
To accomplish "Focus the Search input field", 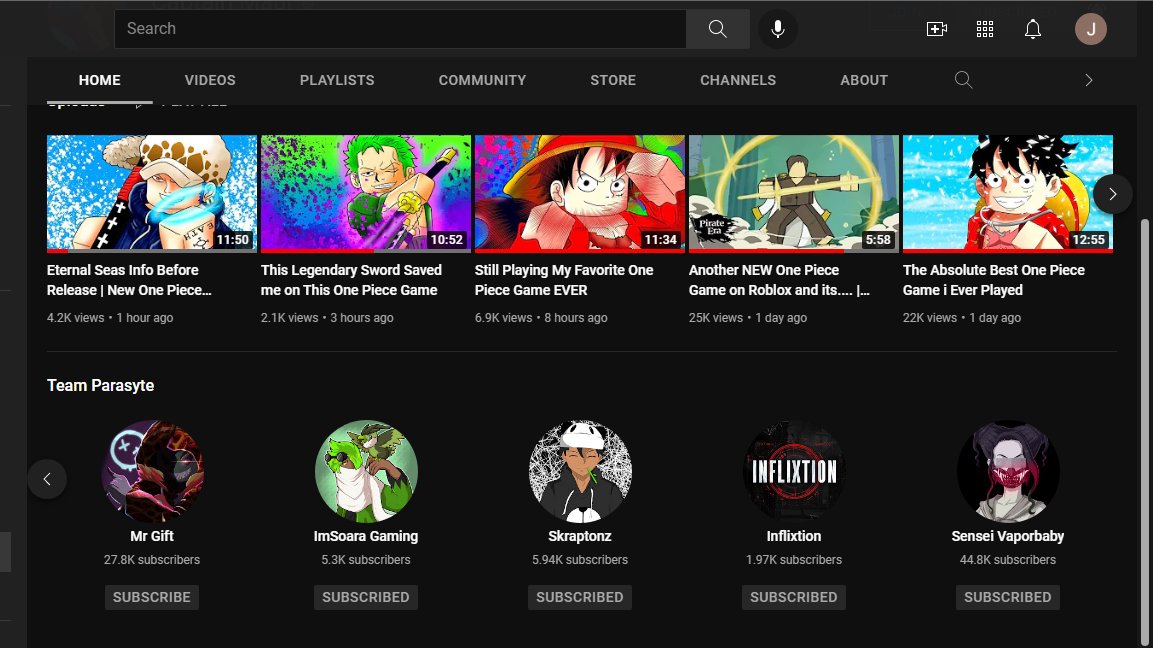I will (x=400, y=29).
